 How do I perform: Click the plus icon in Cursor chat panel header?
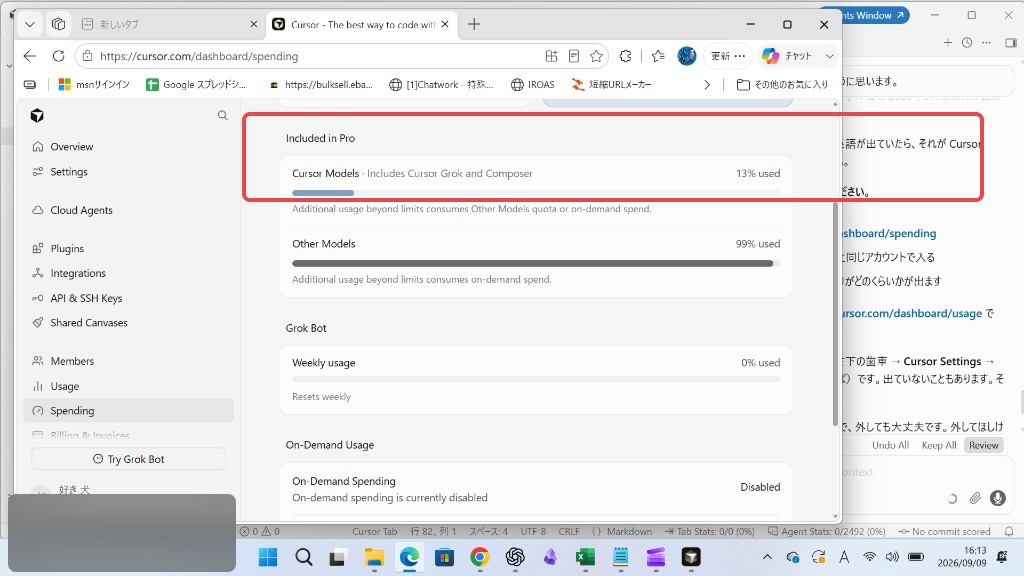948,42
